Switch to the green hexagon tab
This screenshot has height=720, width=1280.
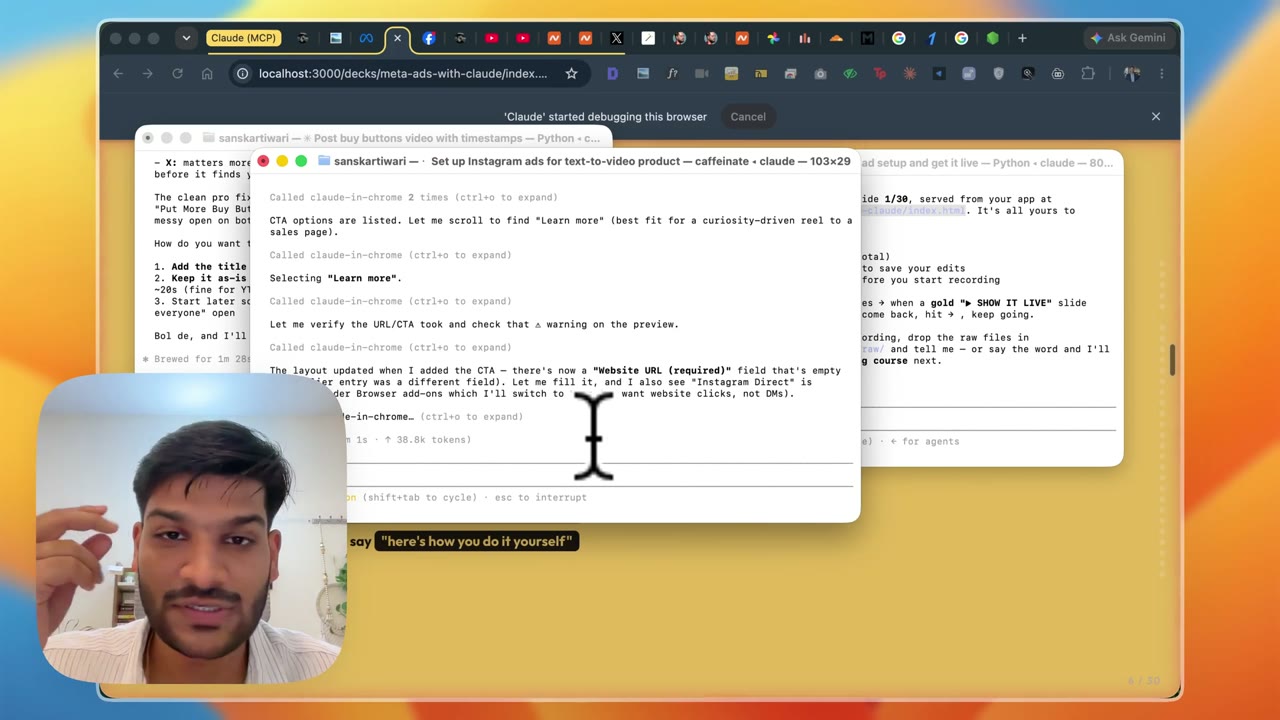992,38
